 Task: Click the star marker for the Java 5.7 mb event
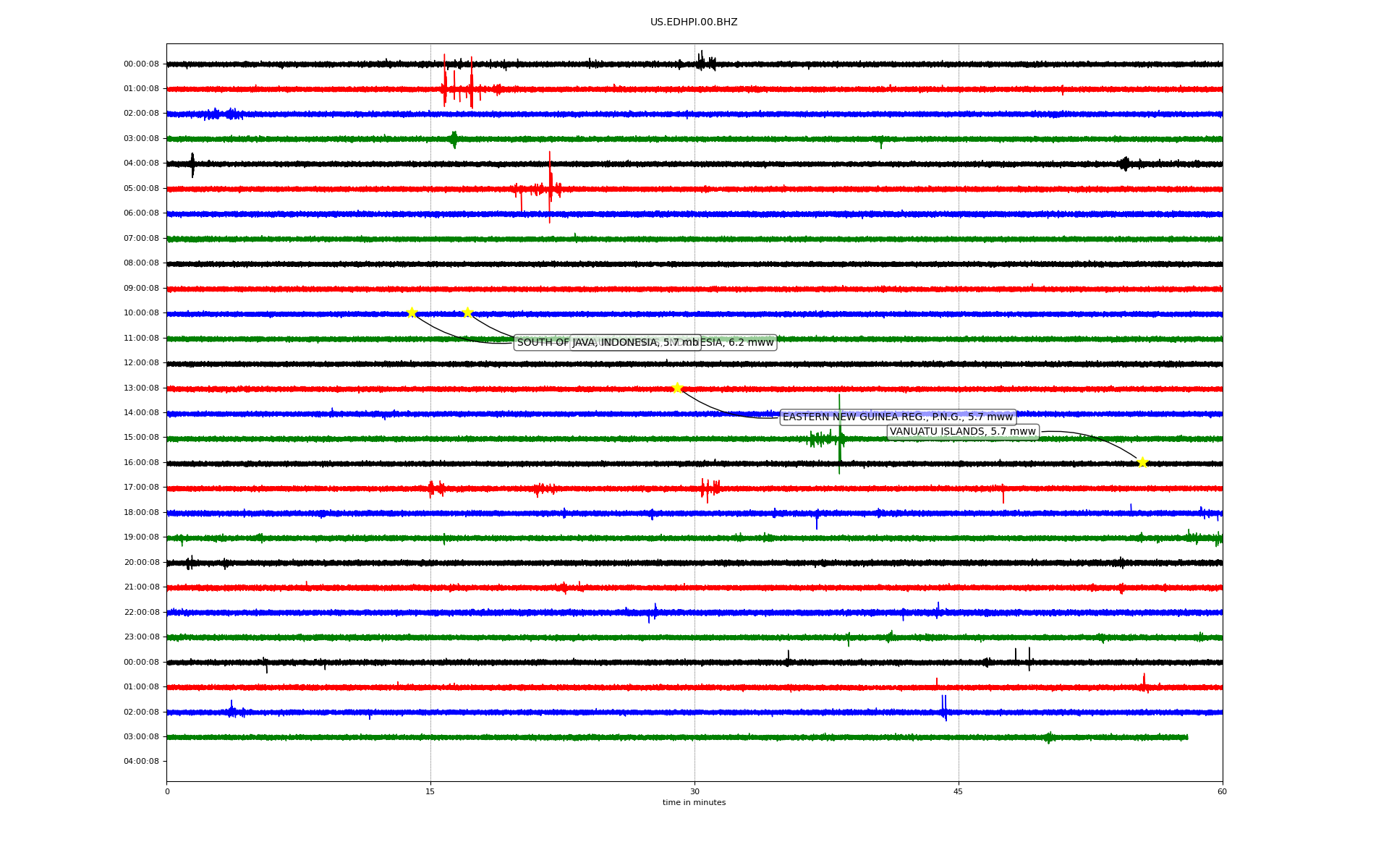(412, 312)
